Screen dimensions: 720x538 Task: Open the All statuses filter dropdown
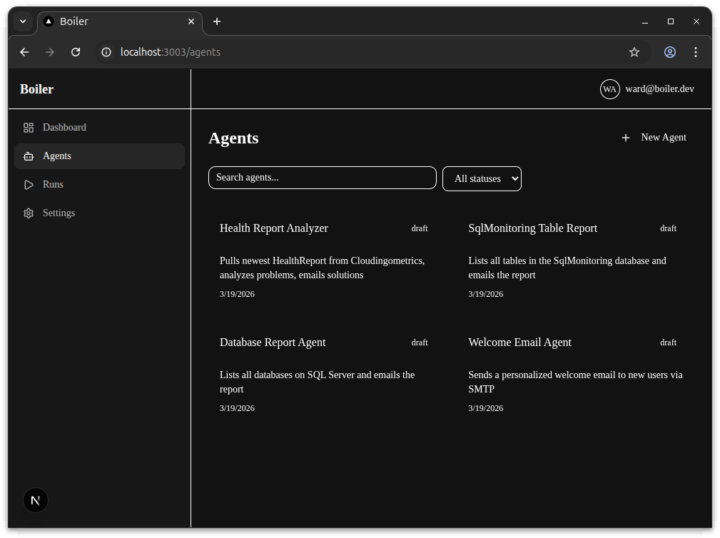tap(481, 179)
